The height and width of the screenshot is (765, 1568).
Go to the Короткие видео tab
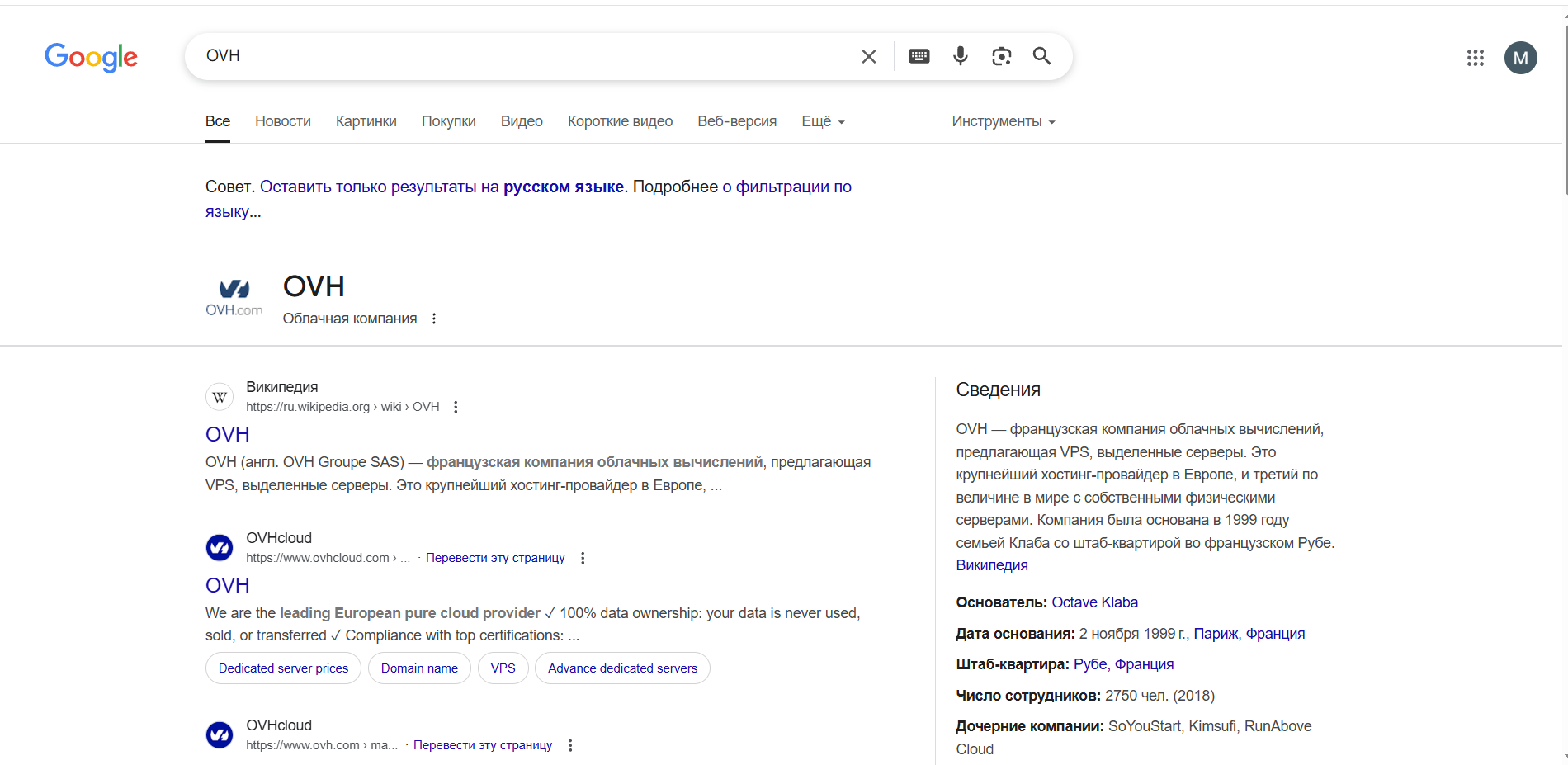pyautogui.click(x=620, y=121)
